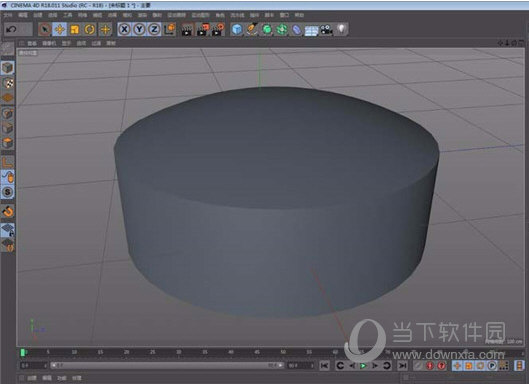Click Render View clapperboard icon

187,29
